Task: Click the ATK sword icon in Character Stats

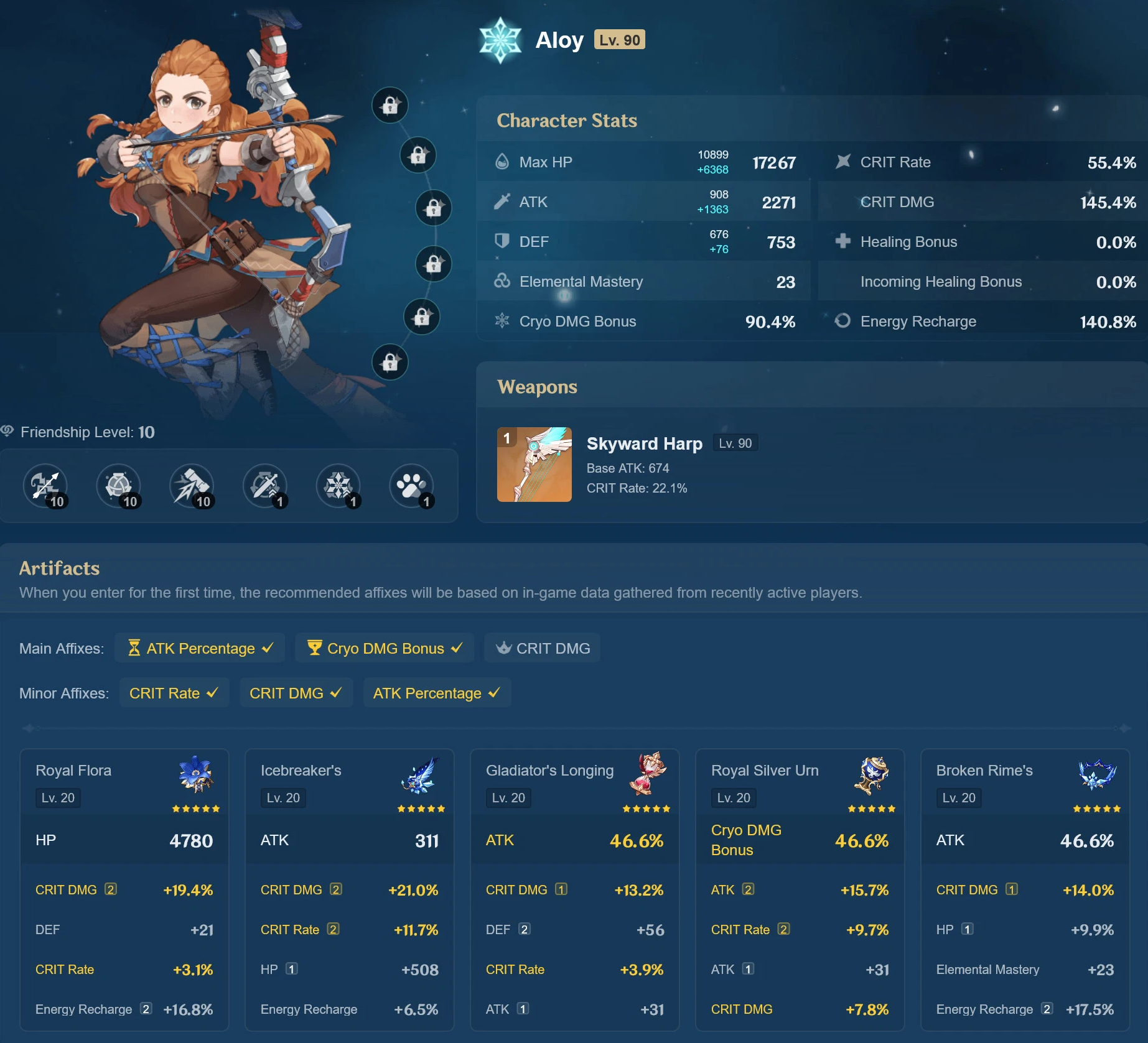Action: [502, 202]
